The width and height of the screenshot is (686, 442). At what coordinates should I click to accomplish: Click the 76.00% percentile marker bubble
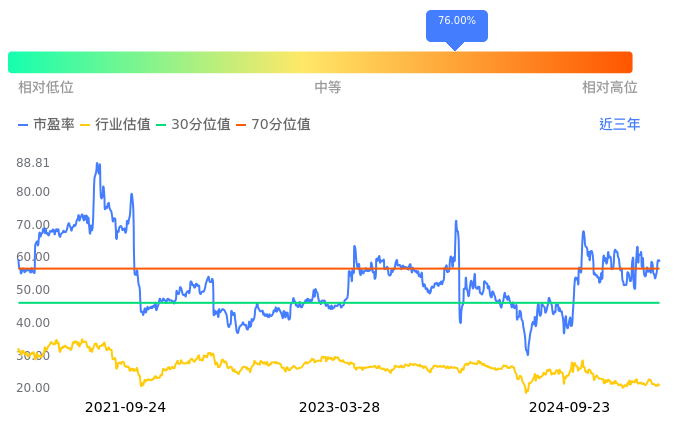tap(457, 22)
